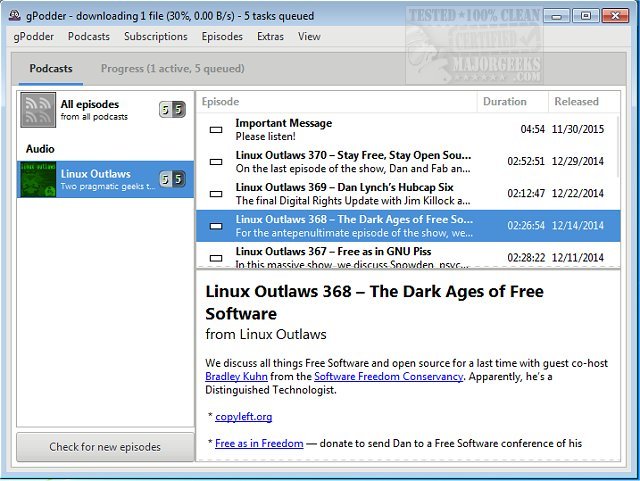Image resolution: width=640 pixels, height=481 pixels.
Task: Select All episodes in the podcast list
Action: [x=105, y=110]
